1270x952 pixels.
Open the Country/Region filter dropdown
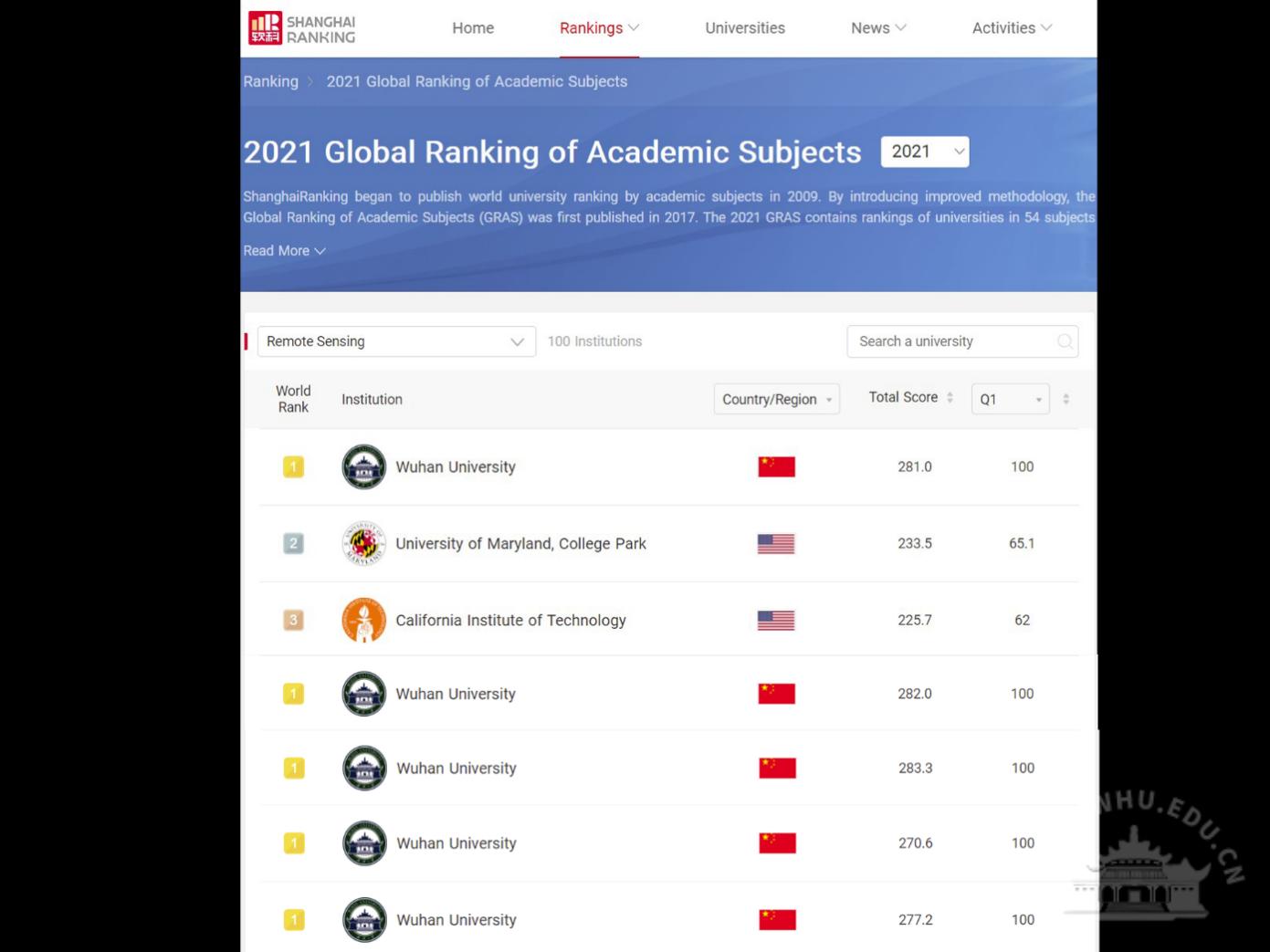pos(776,400)
